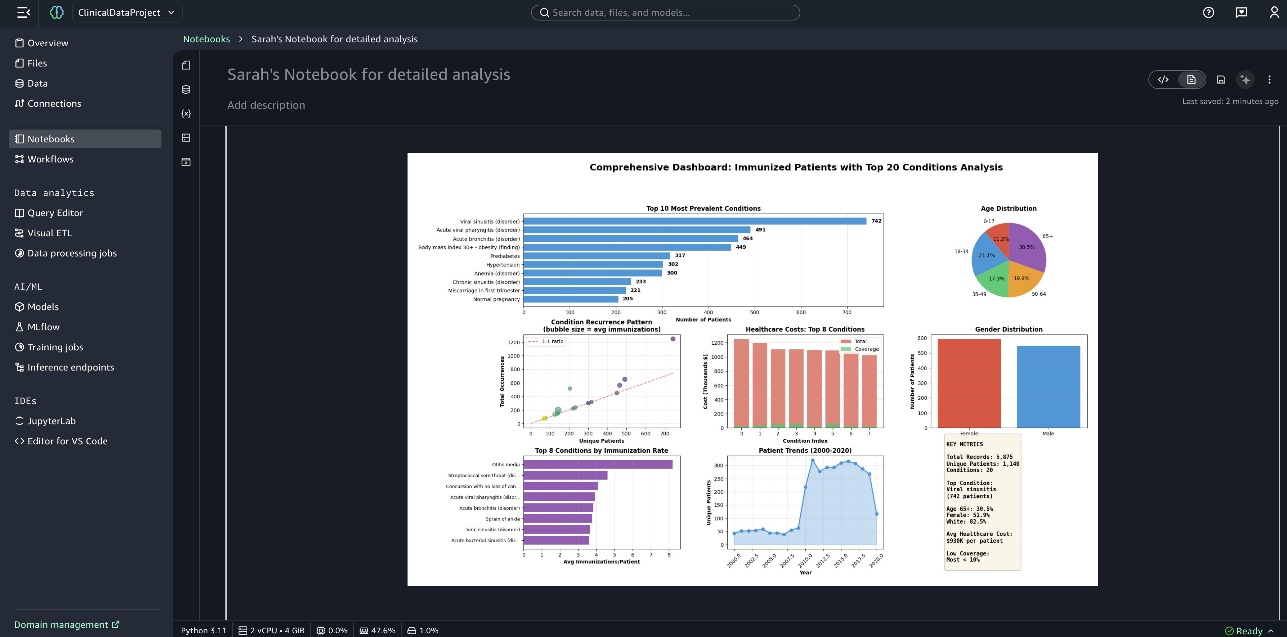
Task: Click the Add description field
Action: (266, 105)
